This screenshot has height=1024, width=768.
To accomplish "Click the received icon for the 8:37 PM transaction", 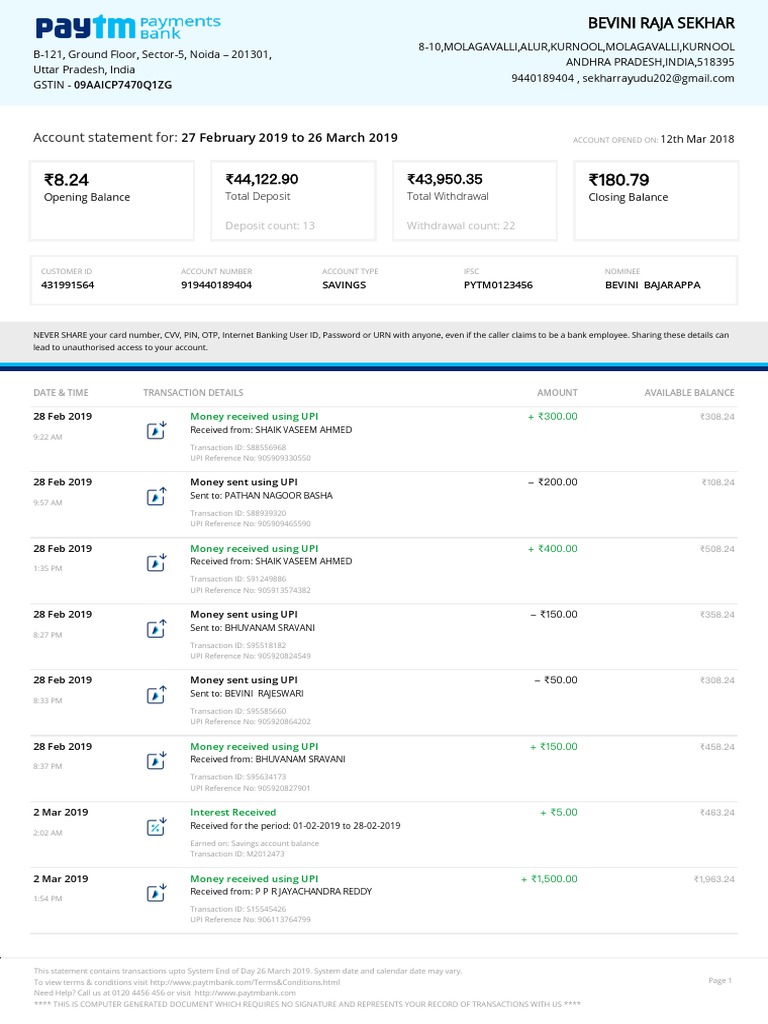I will pos(156,761).
